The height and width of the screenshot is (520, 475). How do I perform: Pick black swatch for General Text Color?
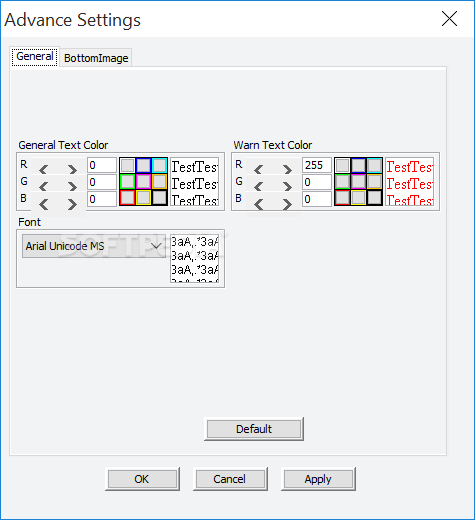click(159, 198)
